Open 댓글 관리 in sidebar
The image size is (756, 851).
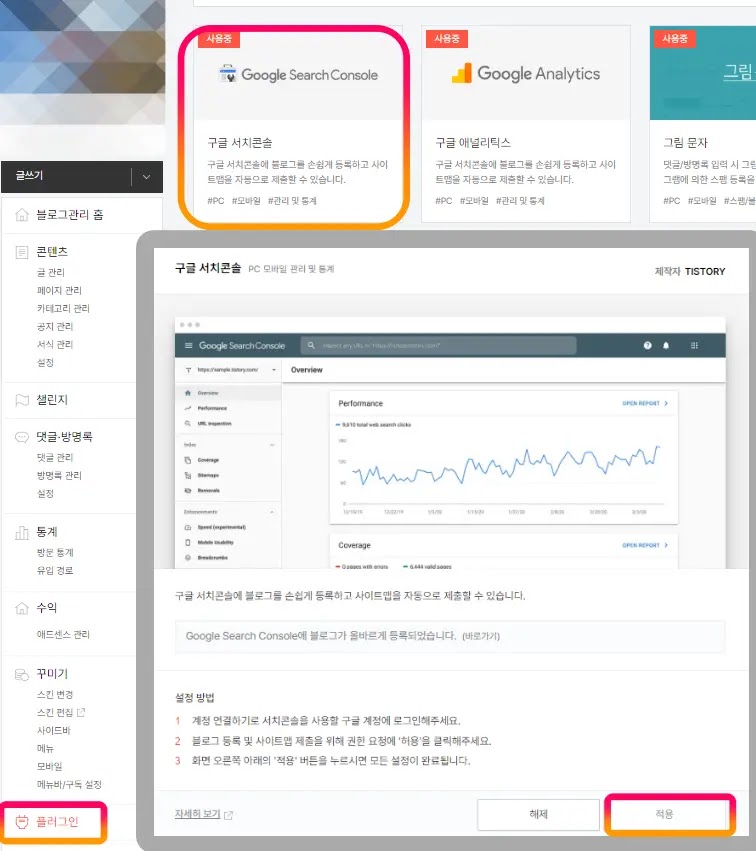(55, 458)
